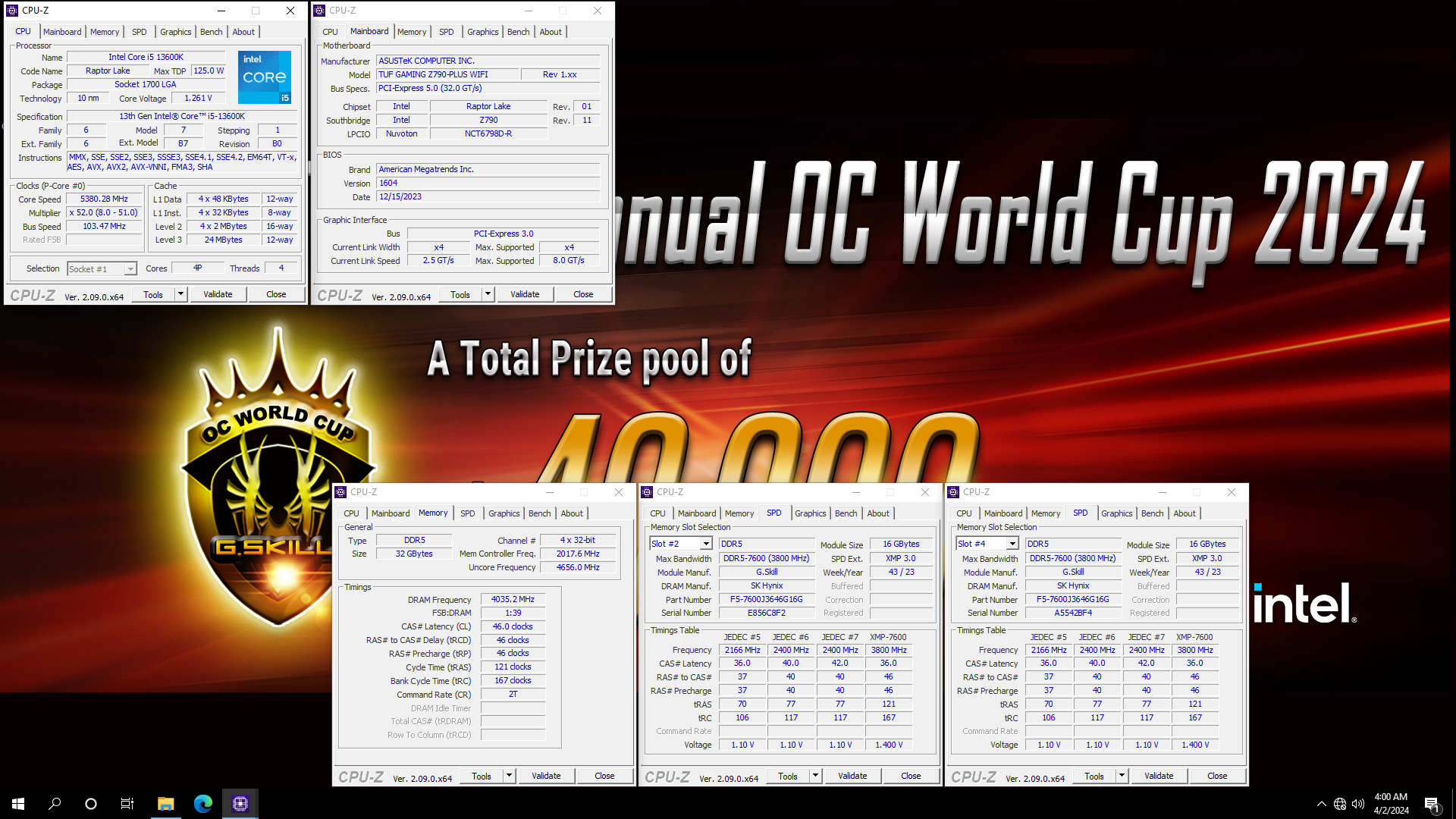Click BIOS version 1604 field
This screenshot has height=819, width=1456.
point(488,183)
